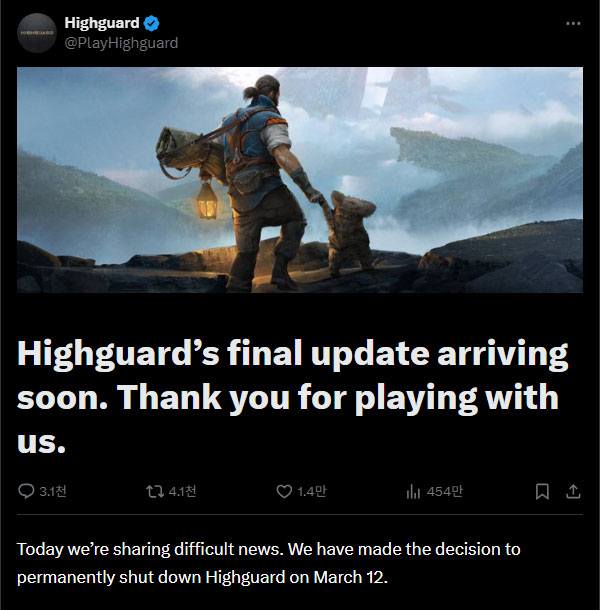Click the share upload arrow icon
Screen dimensions: 600x610
tap(573, 491)
